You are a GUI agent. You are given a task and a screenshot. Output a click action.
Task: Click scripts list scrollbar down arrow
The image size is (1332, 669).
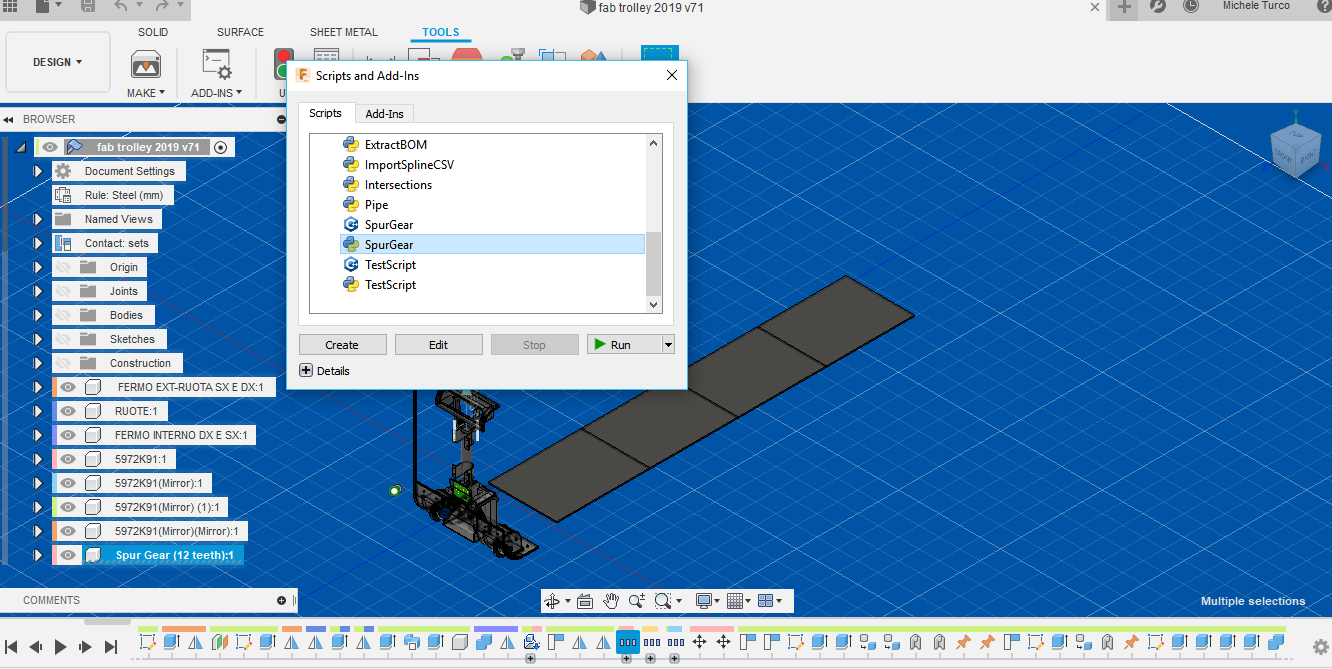pyautogui.click(x=654, y=305)
